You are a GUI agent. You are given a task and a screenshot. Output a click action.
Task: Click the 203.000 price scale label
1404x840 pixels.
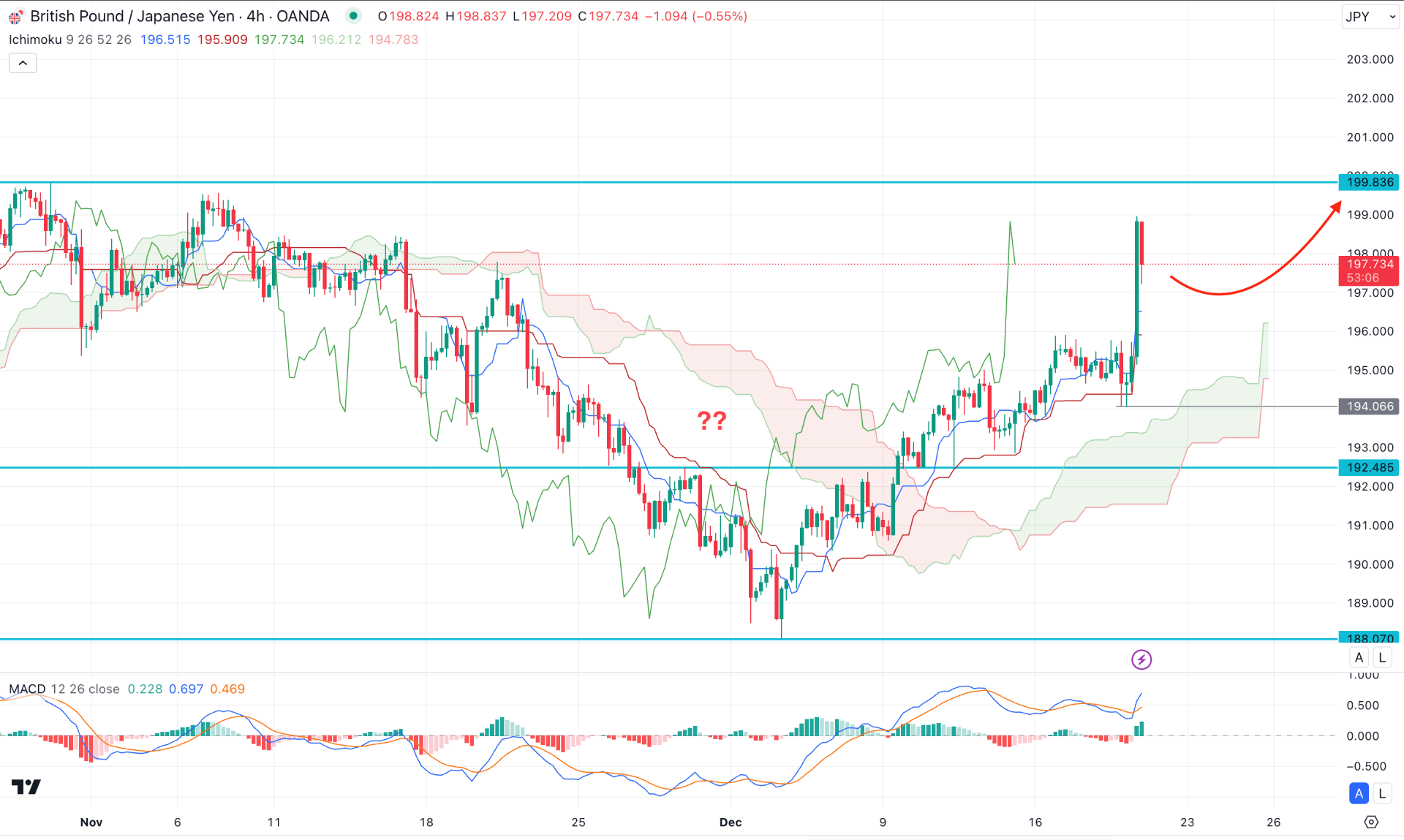[1370, 59]
